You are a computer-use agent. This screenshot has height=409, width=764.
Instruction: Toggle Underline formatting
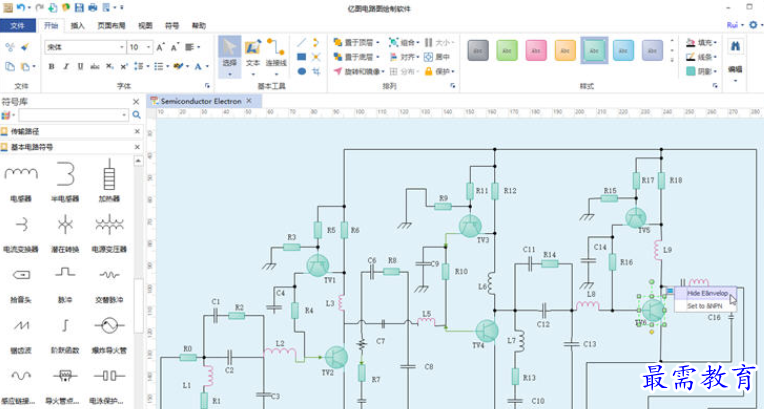(x=80, y=67)
